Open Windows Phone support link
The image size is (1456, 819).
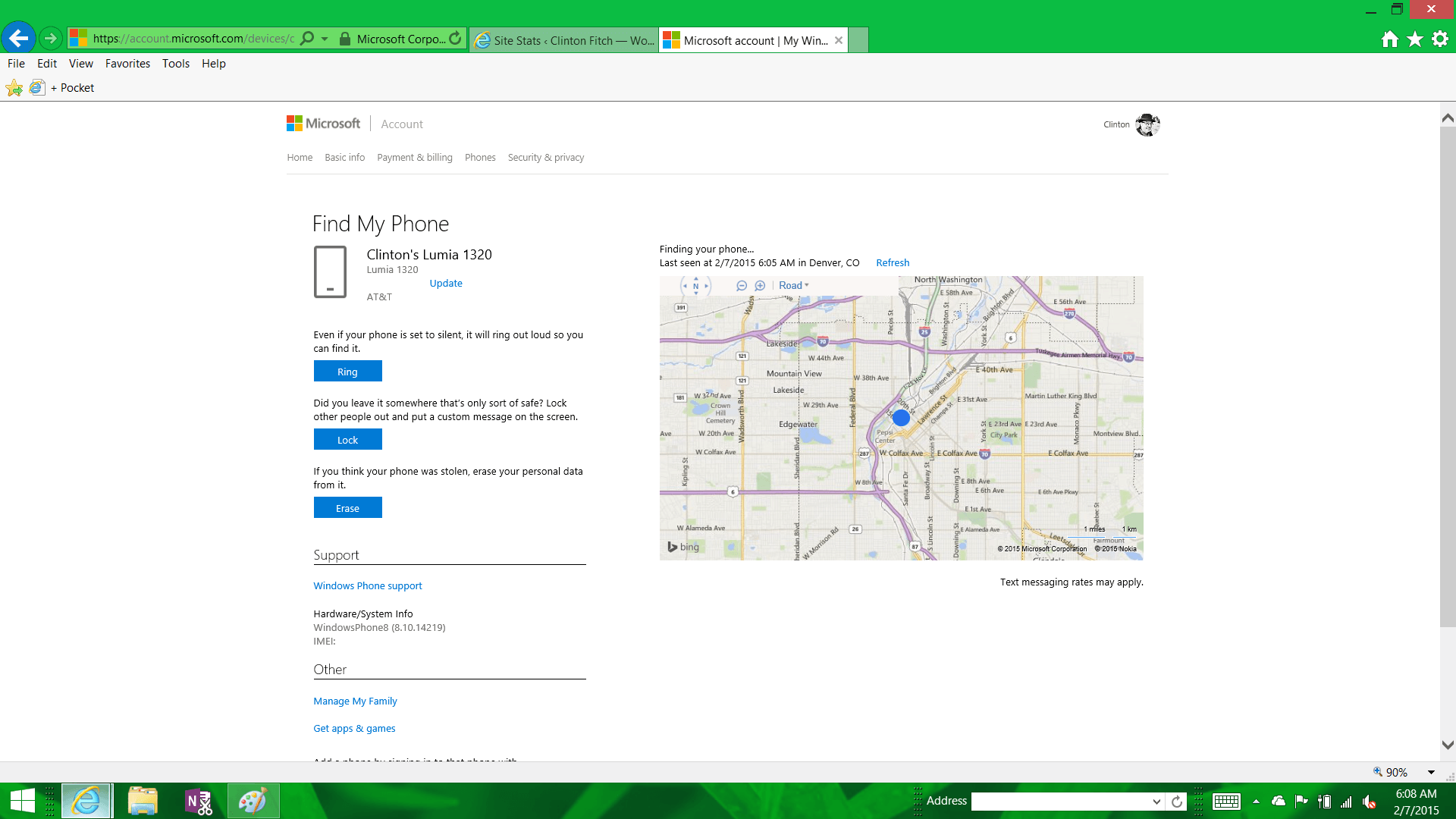click(368, 586)
